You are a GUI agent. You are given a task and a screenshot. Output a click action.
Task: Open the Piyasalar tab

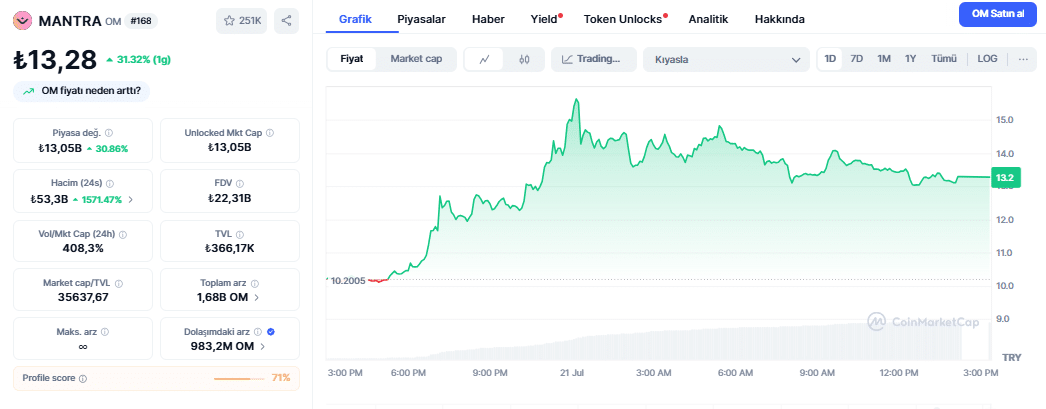coord(422,19)
